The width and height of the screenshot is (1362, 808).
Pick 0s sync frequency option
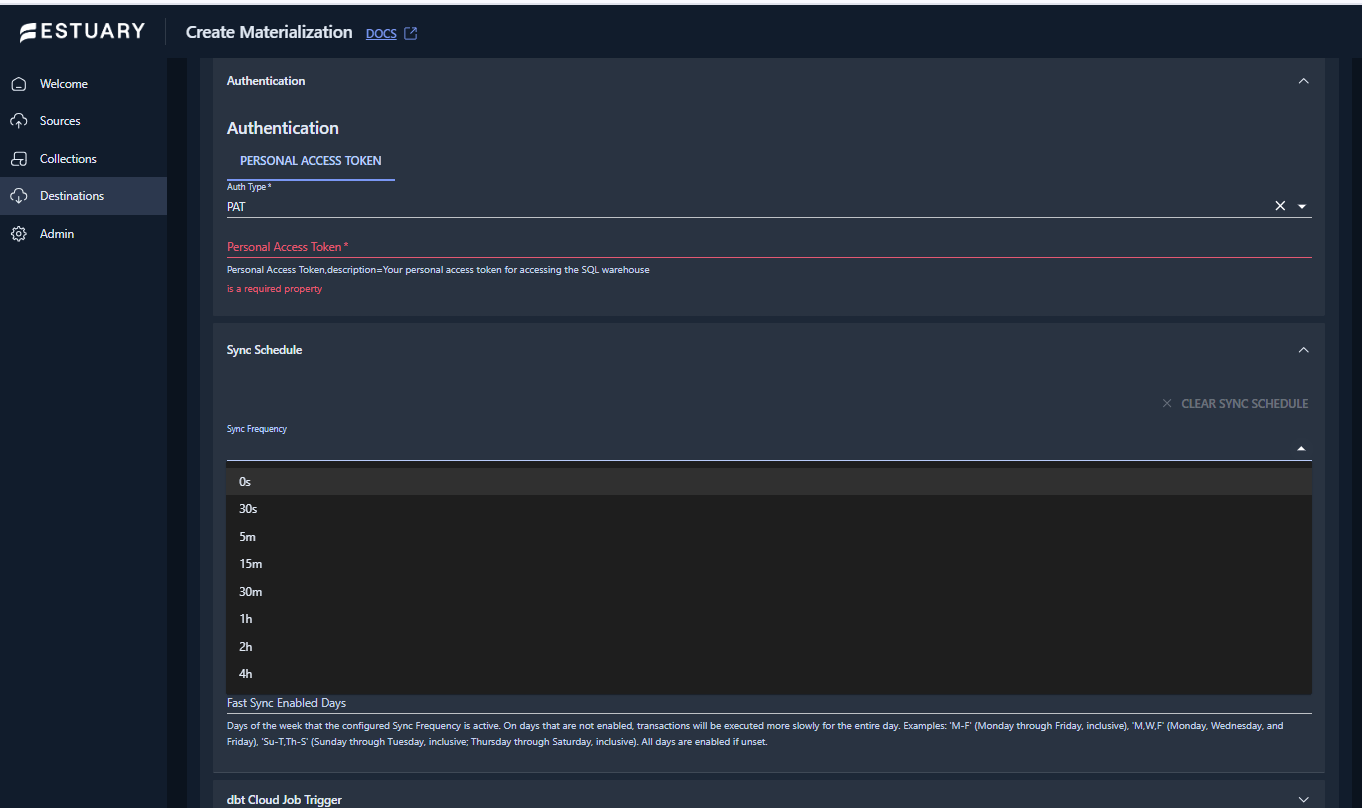coord(245,482)
